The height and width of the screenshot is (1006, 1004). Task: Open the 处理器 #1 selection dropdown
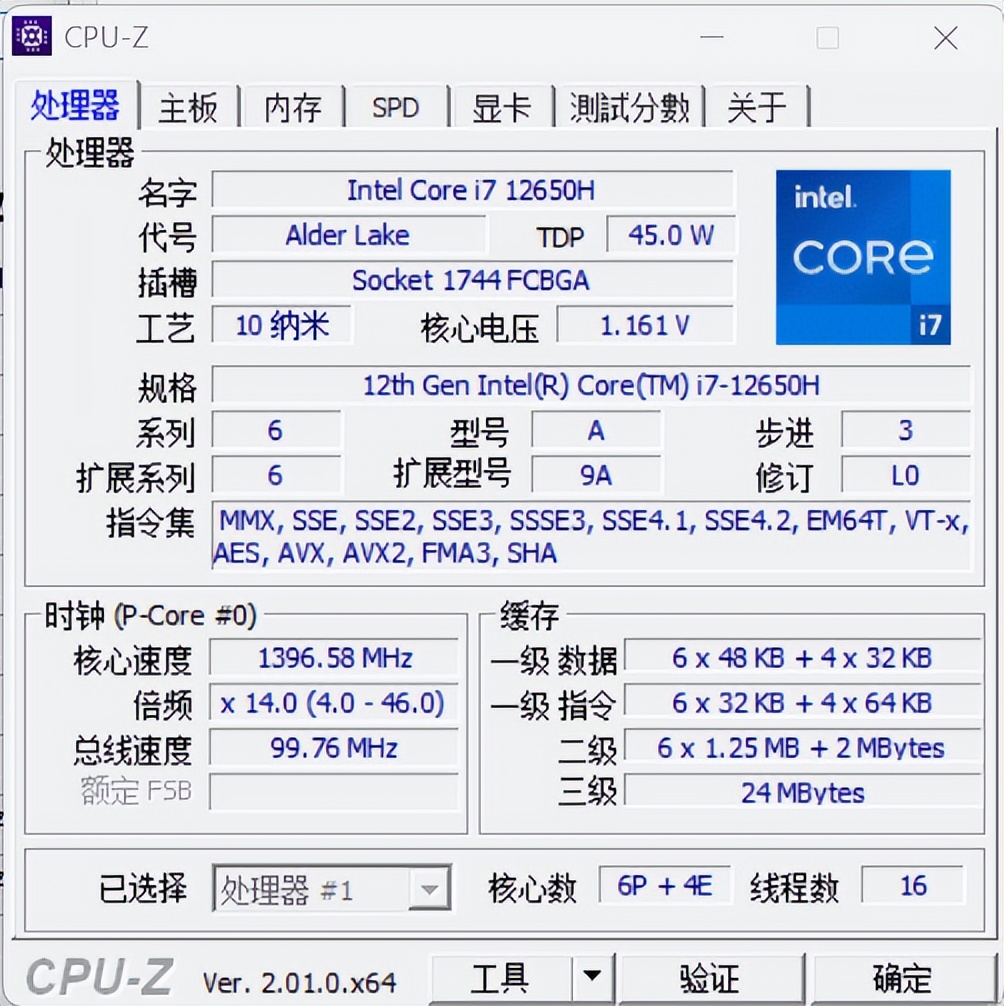click(x=430, y=887)
